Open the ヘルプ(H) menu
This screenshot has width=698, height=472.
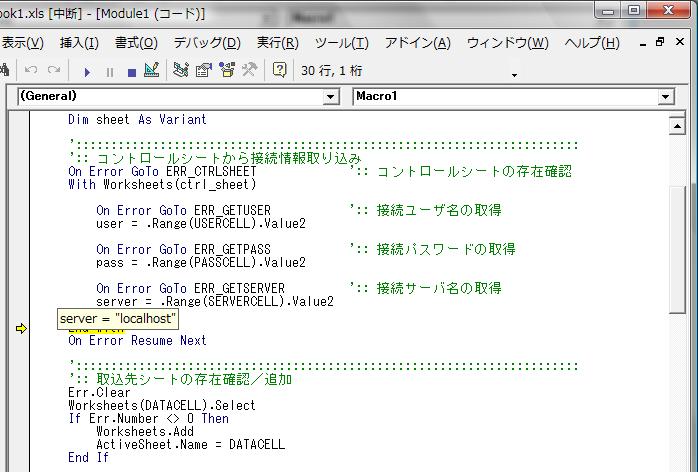point(592,43)
